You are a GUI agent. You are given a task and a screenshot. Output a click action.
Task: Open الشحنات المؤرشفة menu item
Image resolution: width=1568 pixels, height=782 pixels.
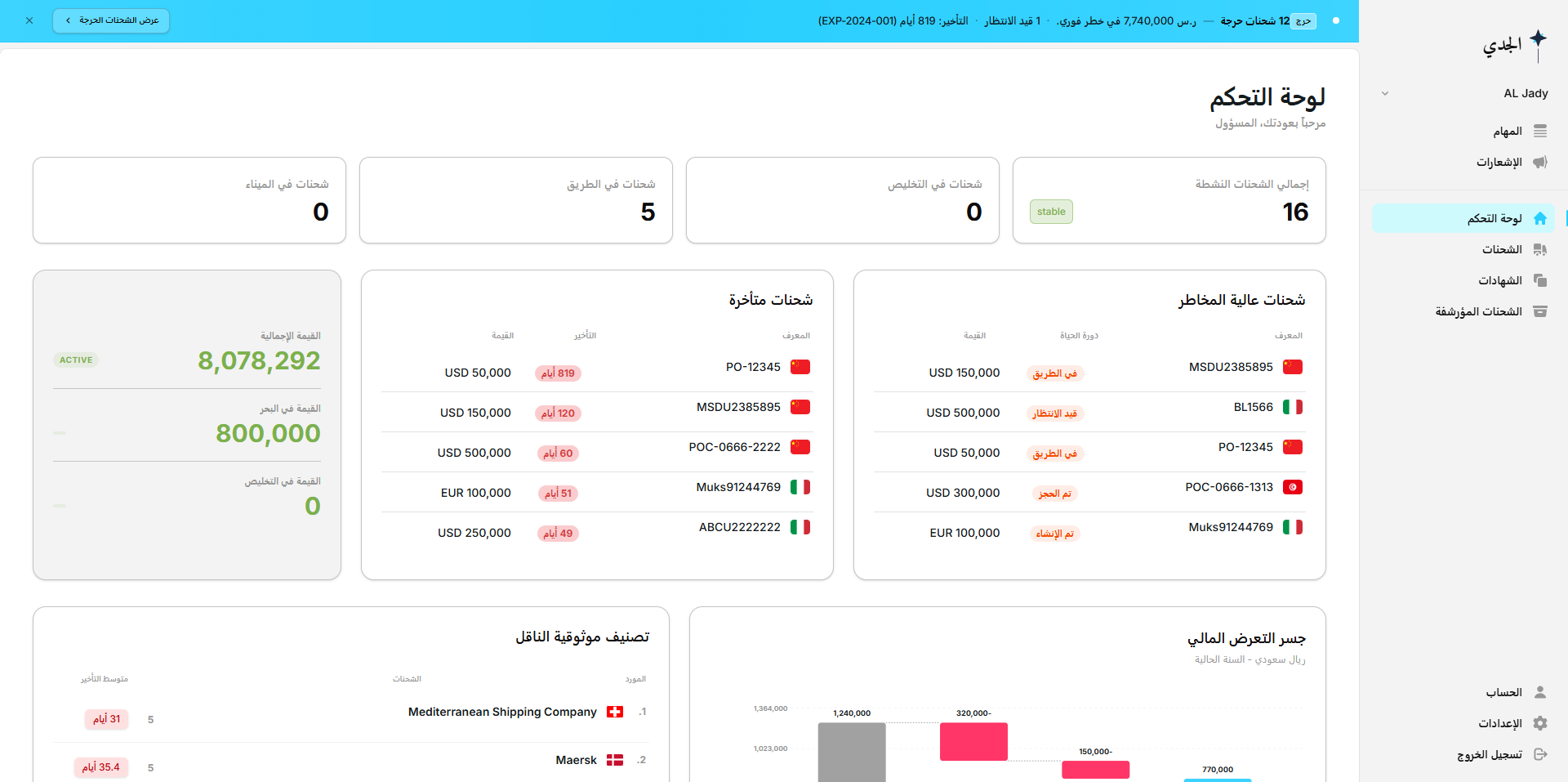click(1463, 311)
